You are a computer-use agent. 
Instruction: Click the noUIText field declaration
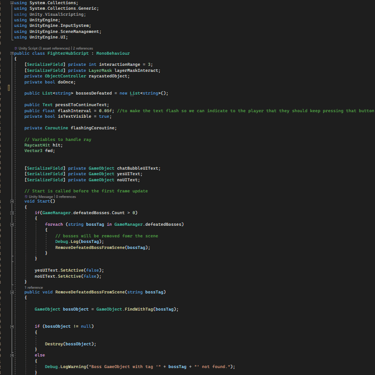coord(82,180)
